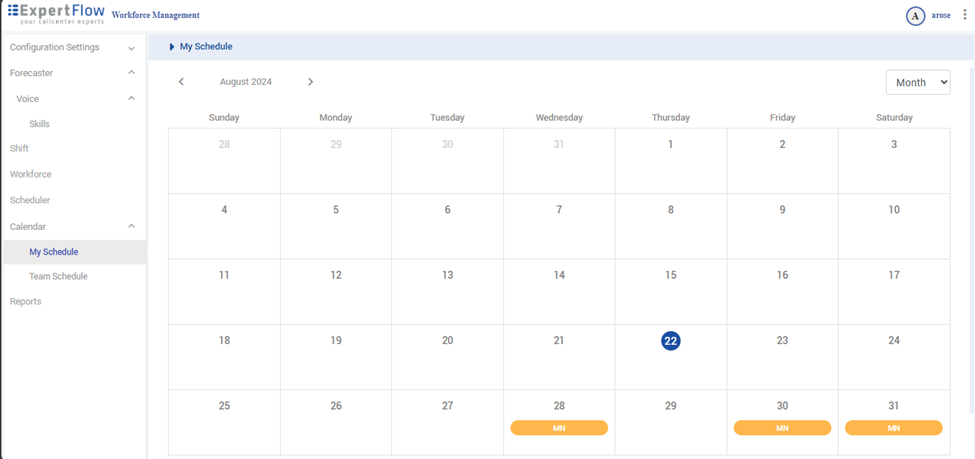Screen dimensions: 975x459
Task: Expand Configuration Settings chevron
Action: [x=131, y=48]
